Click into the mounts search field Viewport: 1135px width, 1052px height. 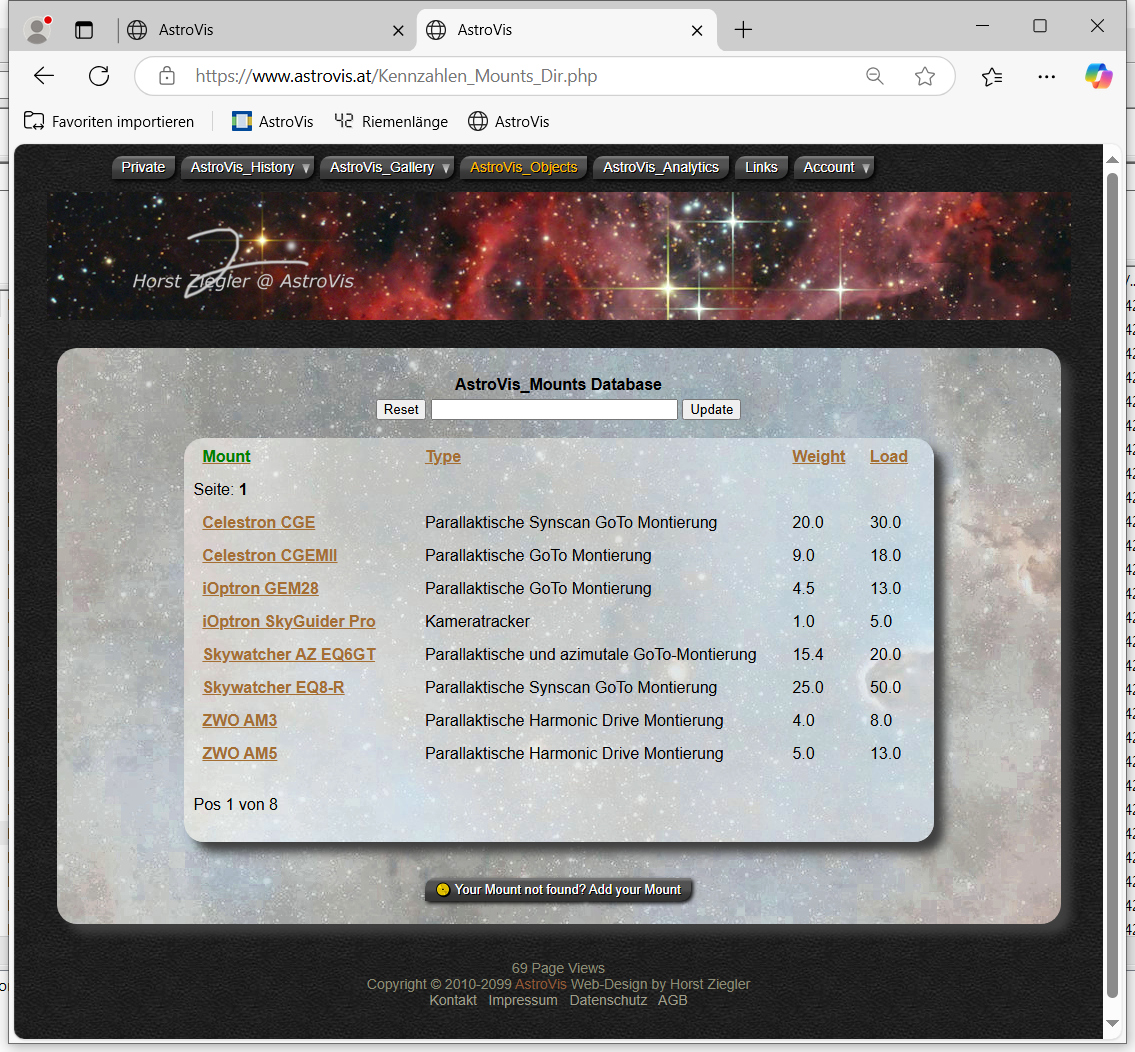tap(554, 409)
